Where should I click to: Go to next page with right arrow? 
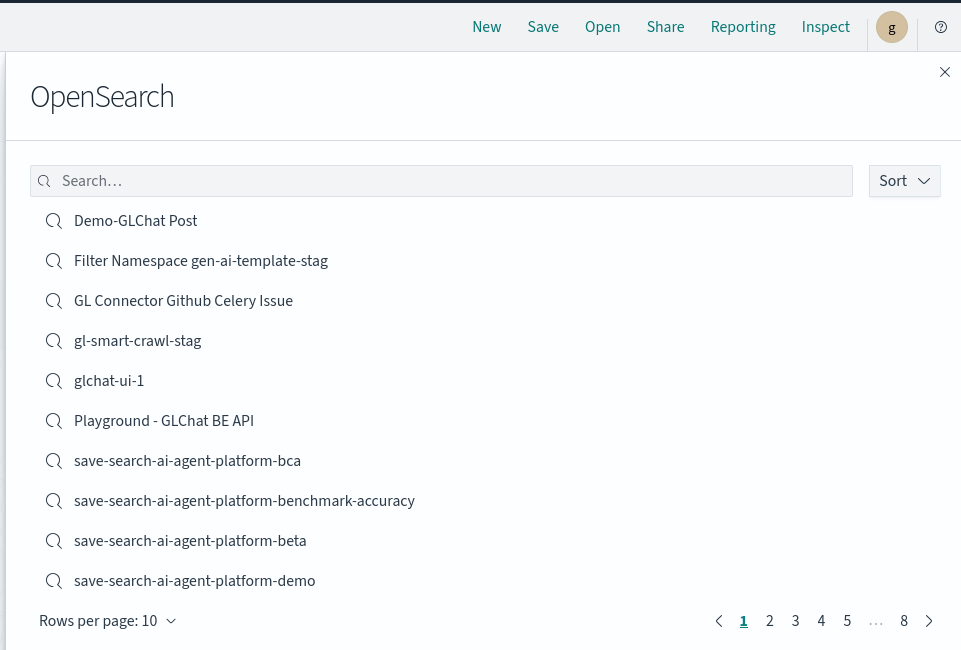pyautogui.click(x=929, y=621)
